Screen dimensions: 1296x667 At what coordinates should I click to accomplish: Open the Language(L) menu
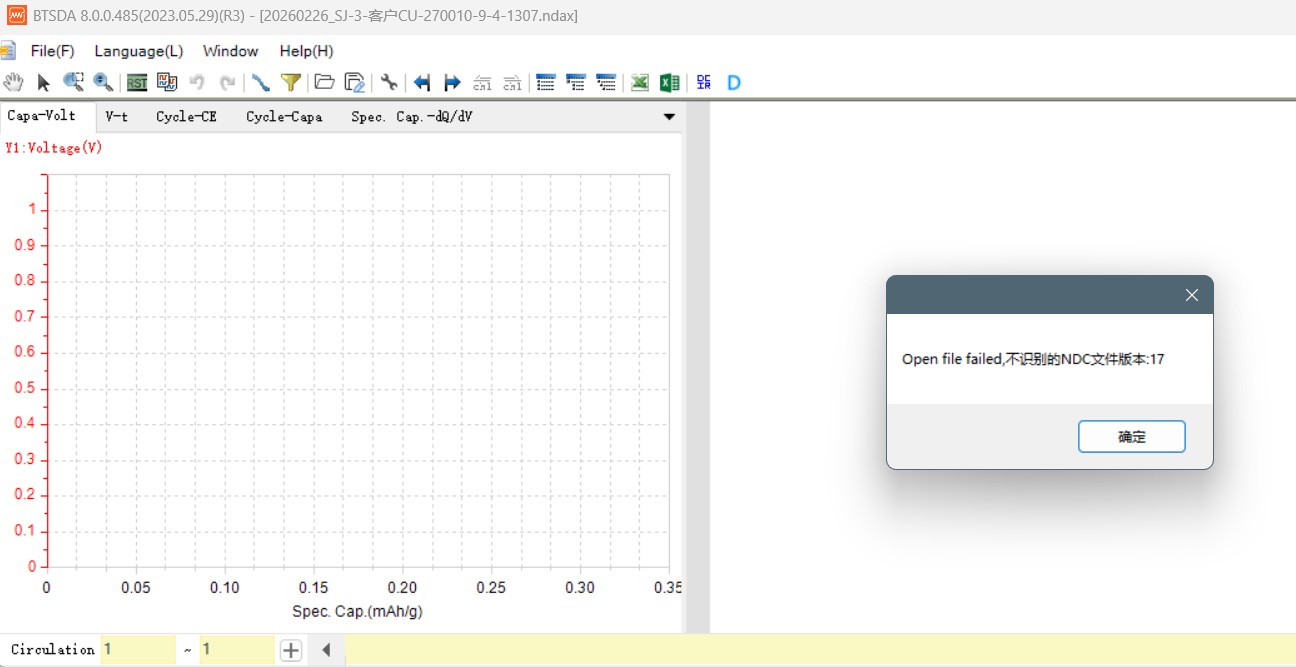pyautogui.click(x=138, y=51)
